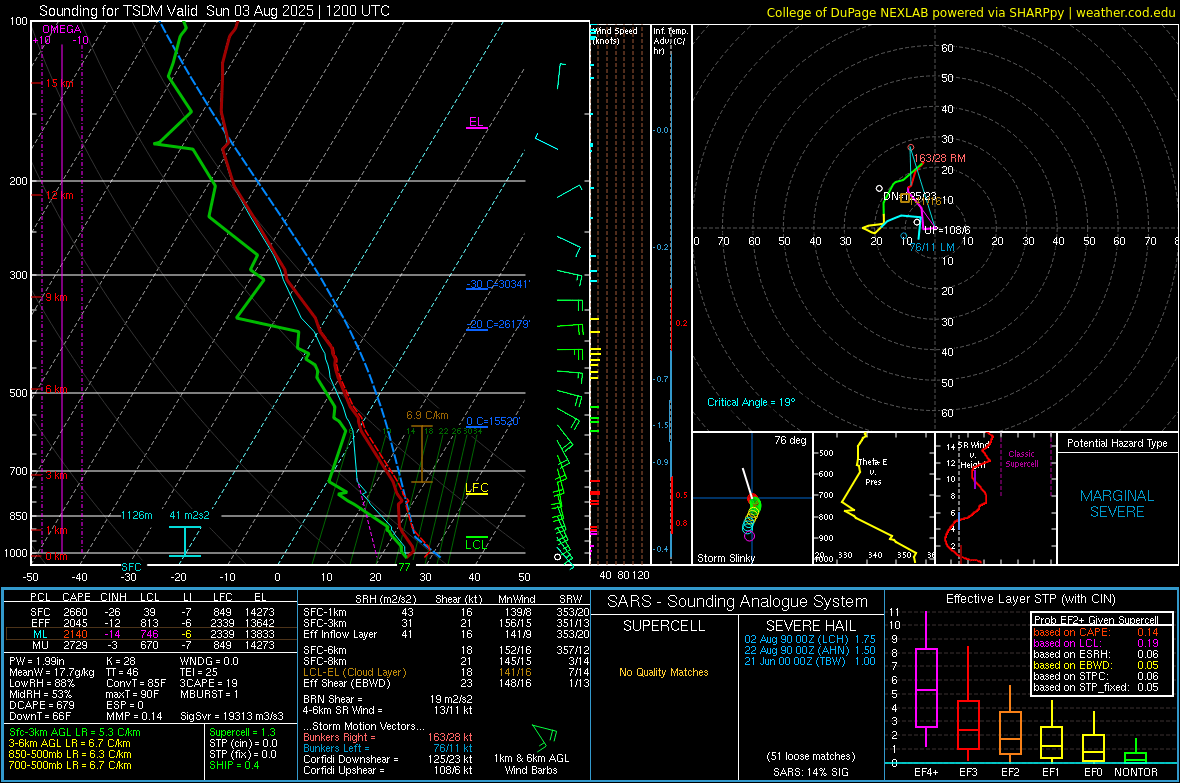Click the CAPE column header

pos(76,597)
